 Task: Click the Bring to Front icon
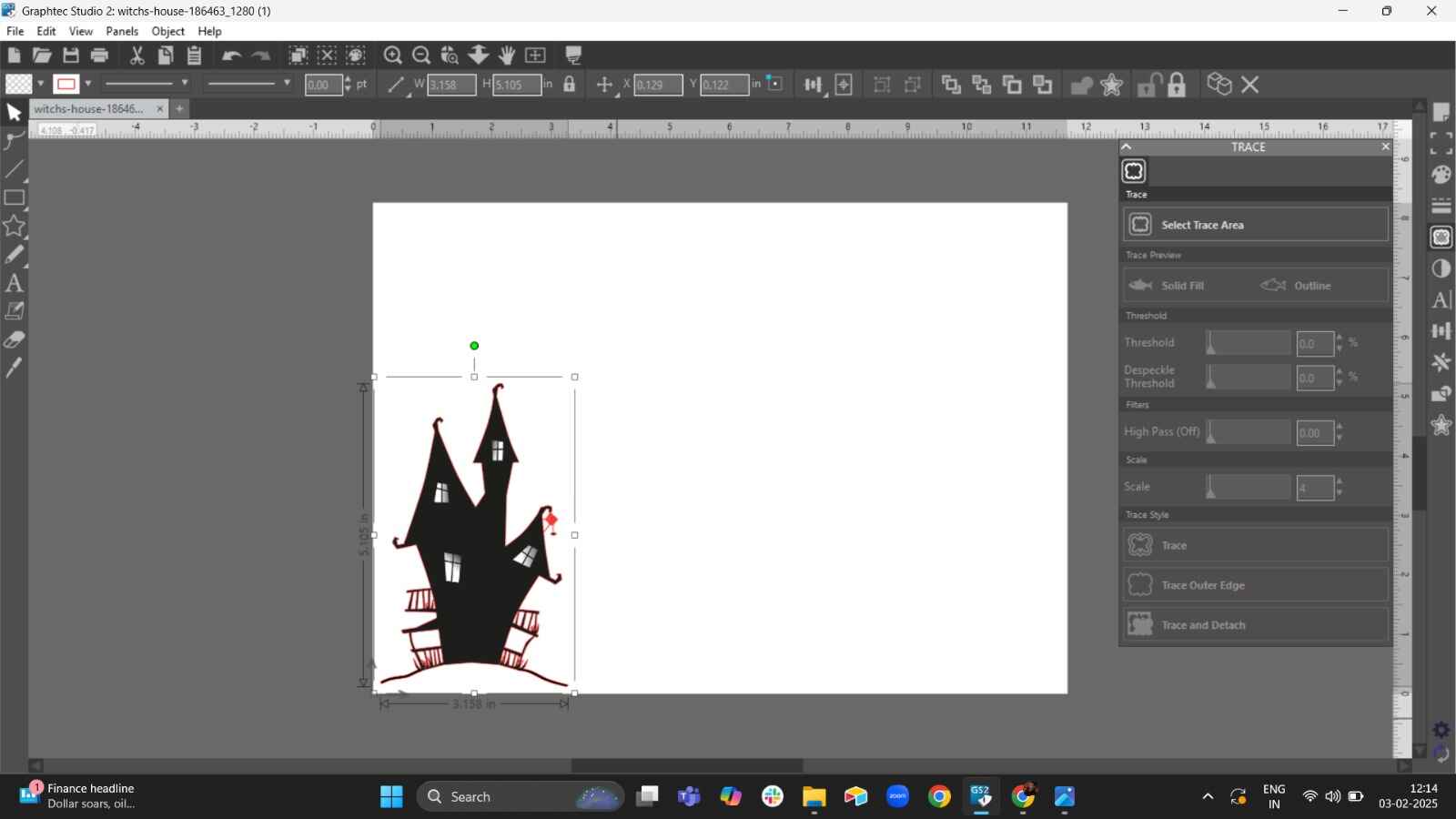coord(951,85)
